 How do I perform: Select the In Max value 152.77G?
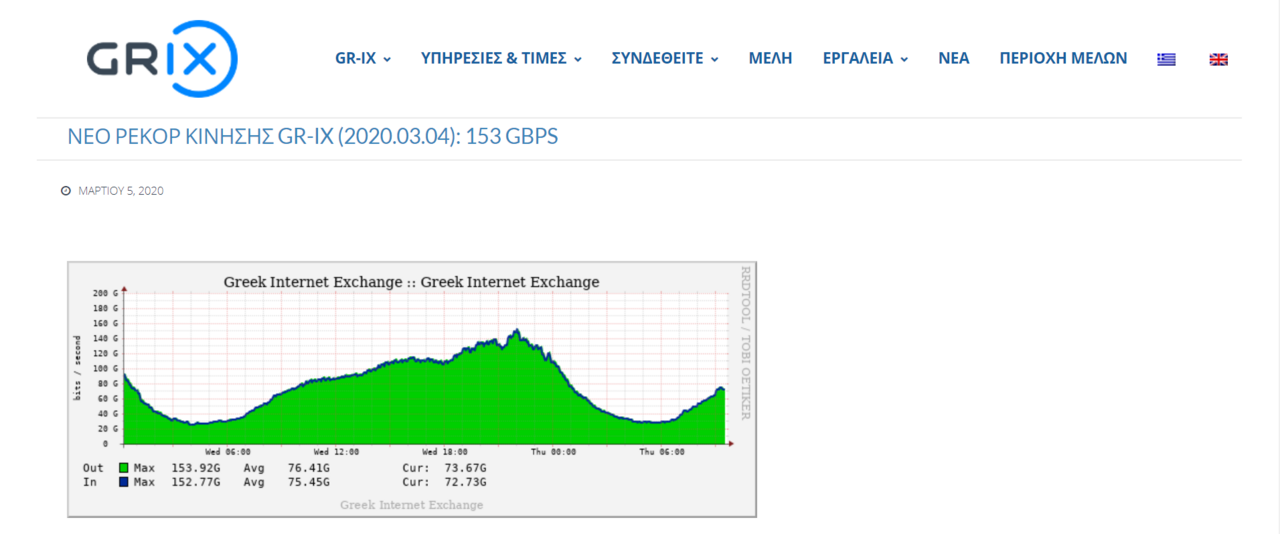tap(195, 482)
